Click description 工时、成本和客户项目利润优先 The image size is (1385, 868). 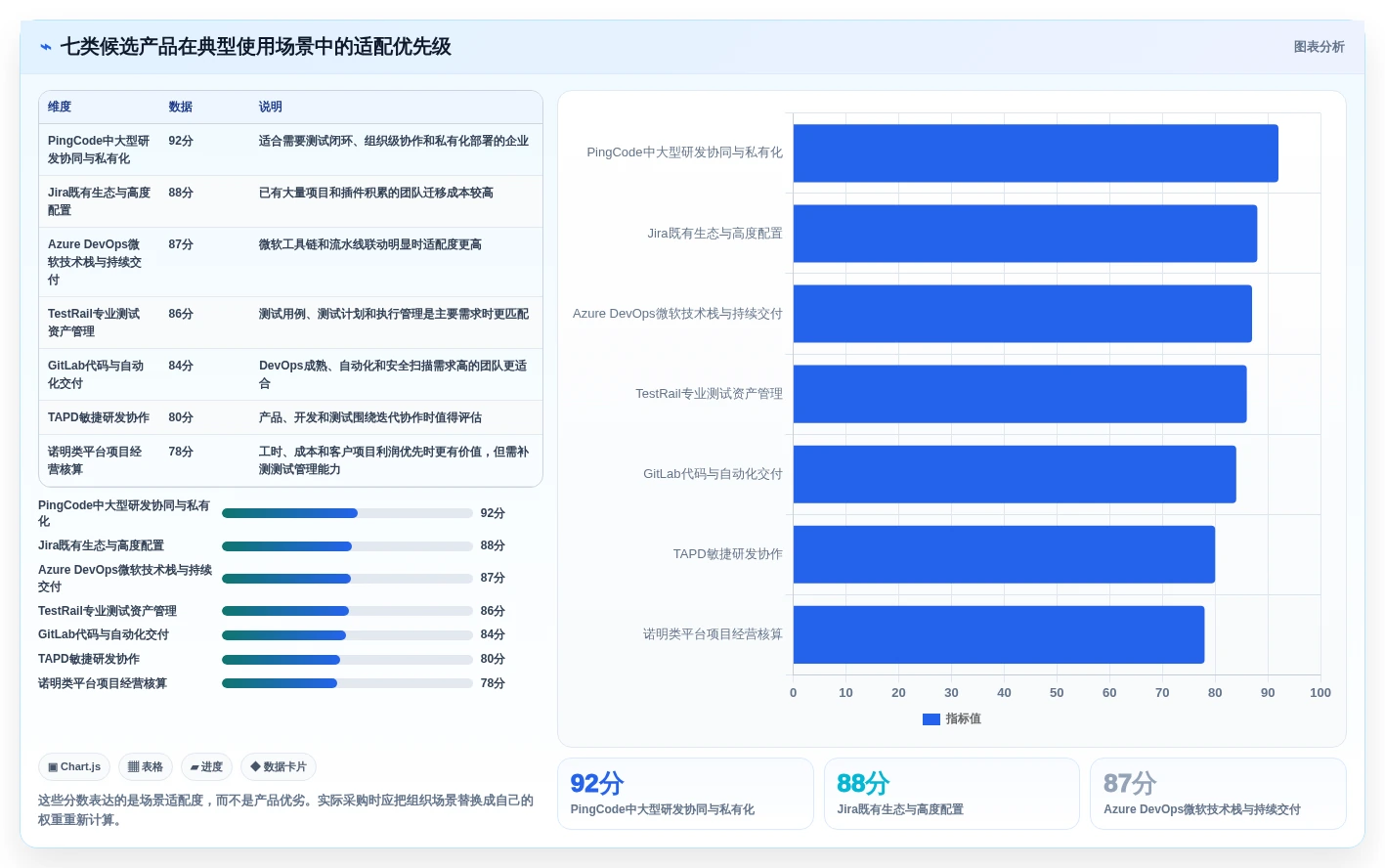[394, 460]
